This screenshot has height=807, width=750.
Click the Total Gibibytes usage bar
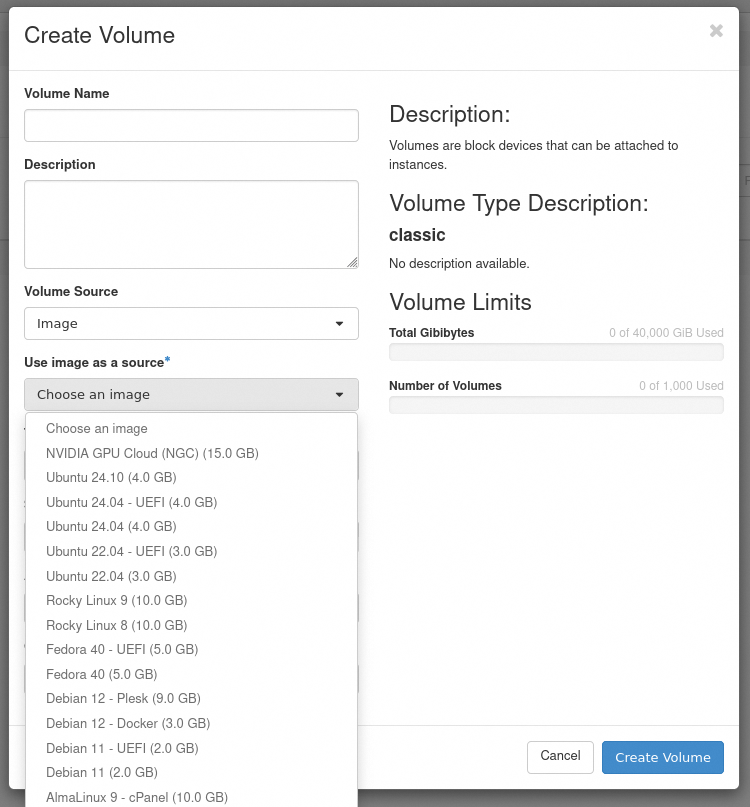point(556,352)
